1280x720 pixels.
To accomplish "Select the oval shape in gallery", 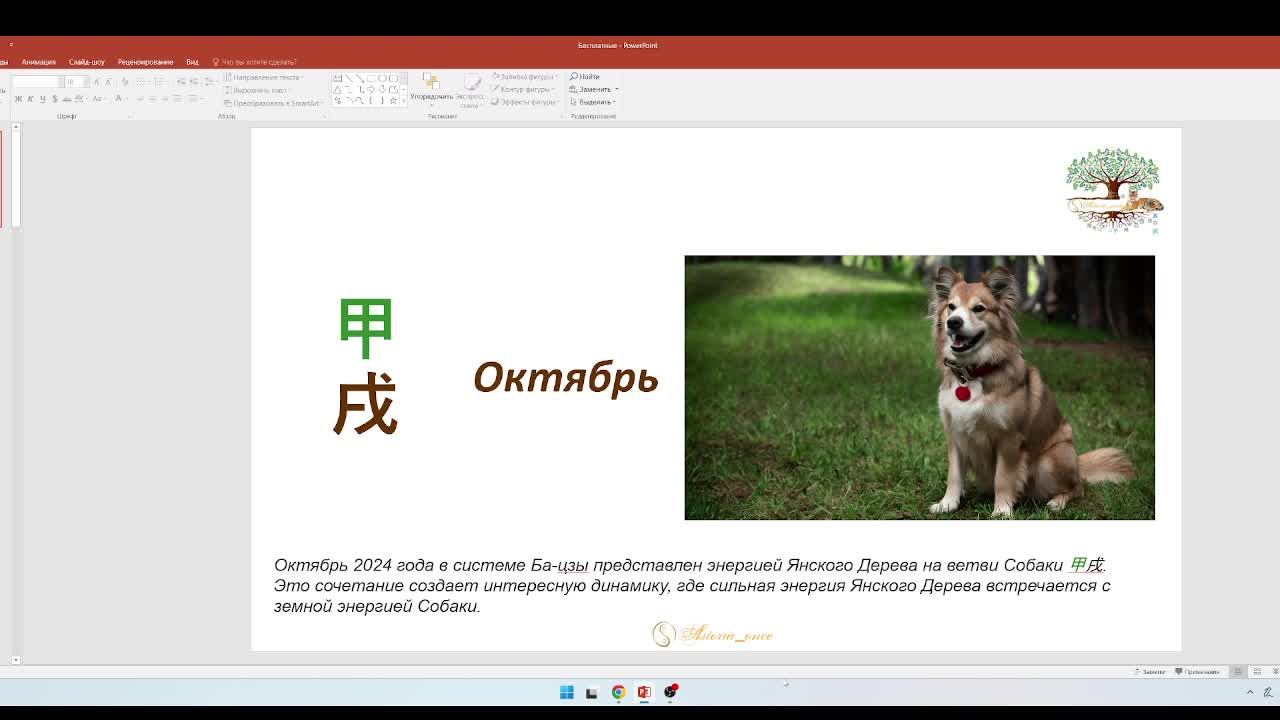I will (382, 78).
